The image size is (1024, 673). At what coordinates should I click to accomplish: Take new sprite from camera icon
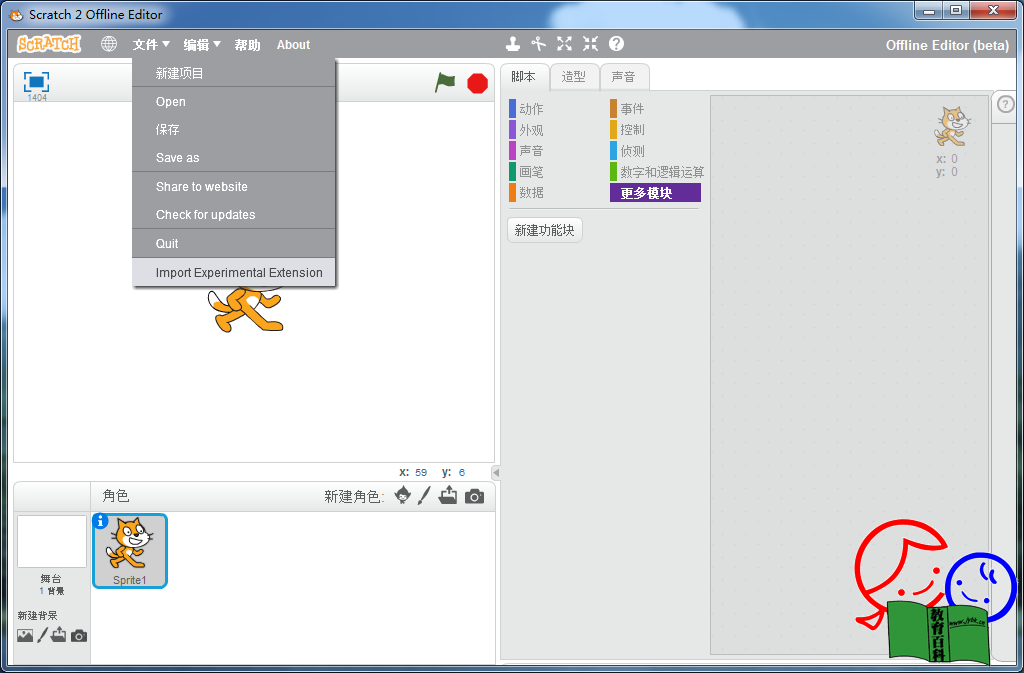pyautogui.click(x=475, y=497)
